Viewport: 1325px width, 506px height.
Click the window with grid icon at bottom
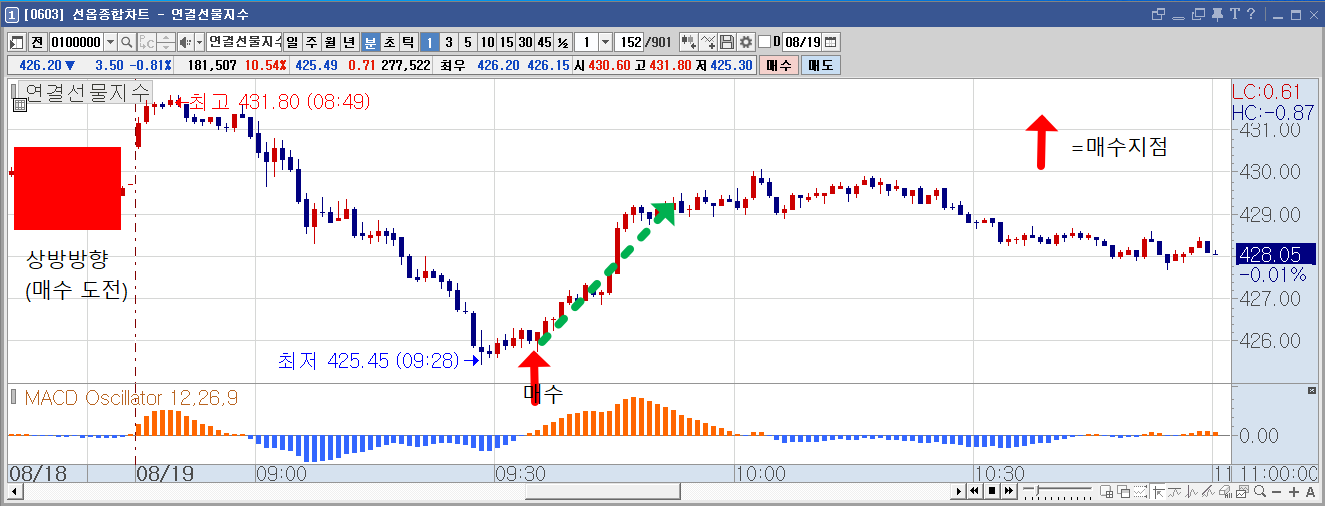[x=1107, y=491]
